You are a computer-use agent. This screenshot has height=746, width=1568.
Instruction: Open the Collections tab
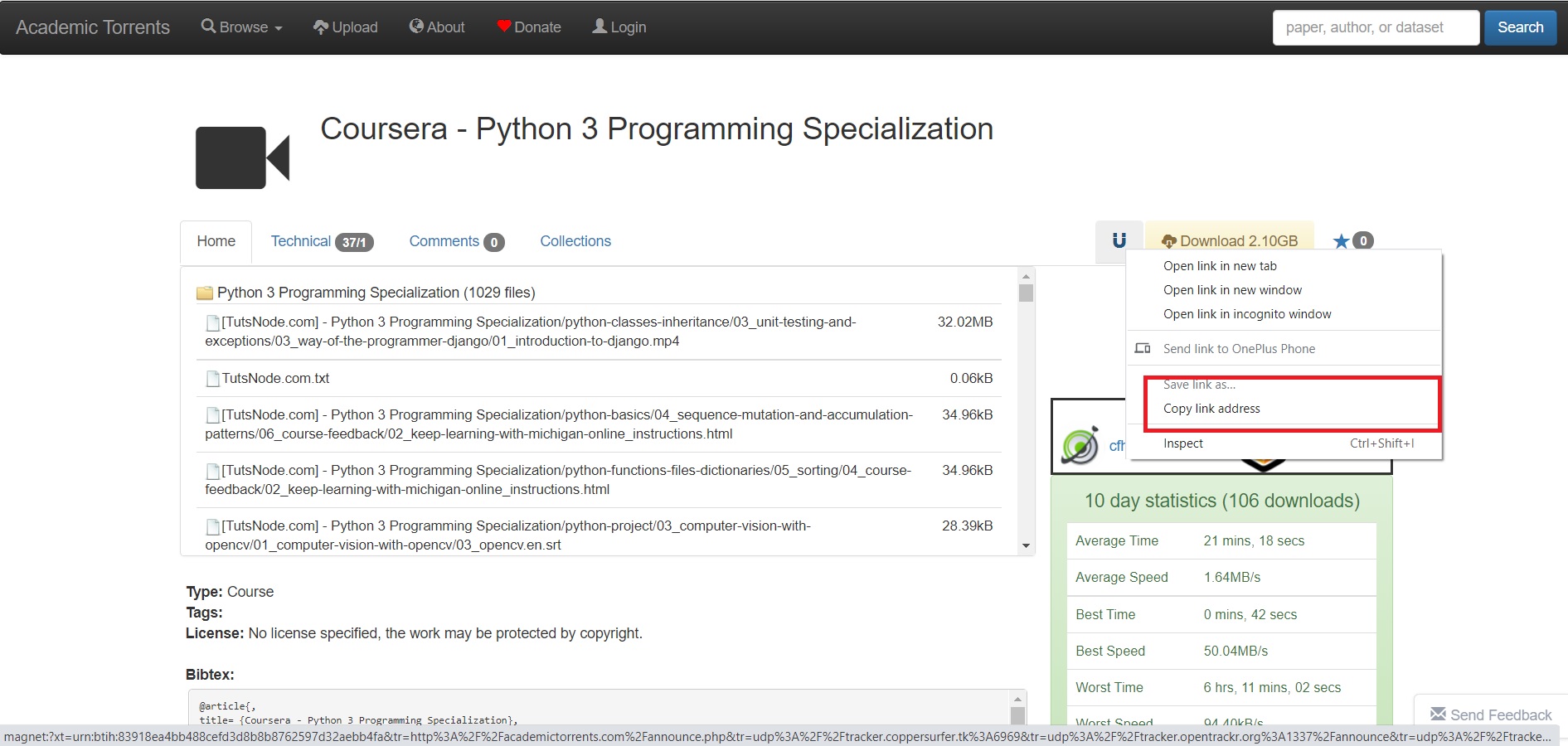point(575,241)
